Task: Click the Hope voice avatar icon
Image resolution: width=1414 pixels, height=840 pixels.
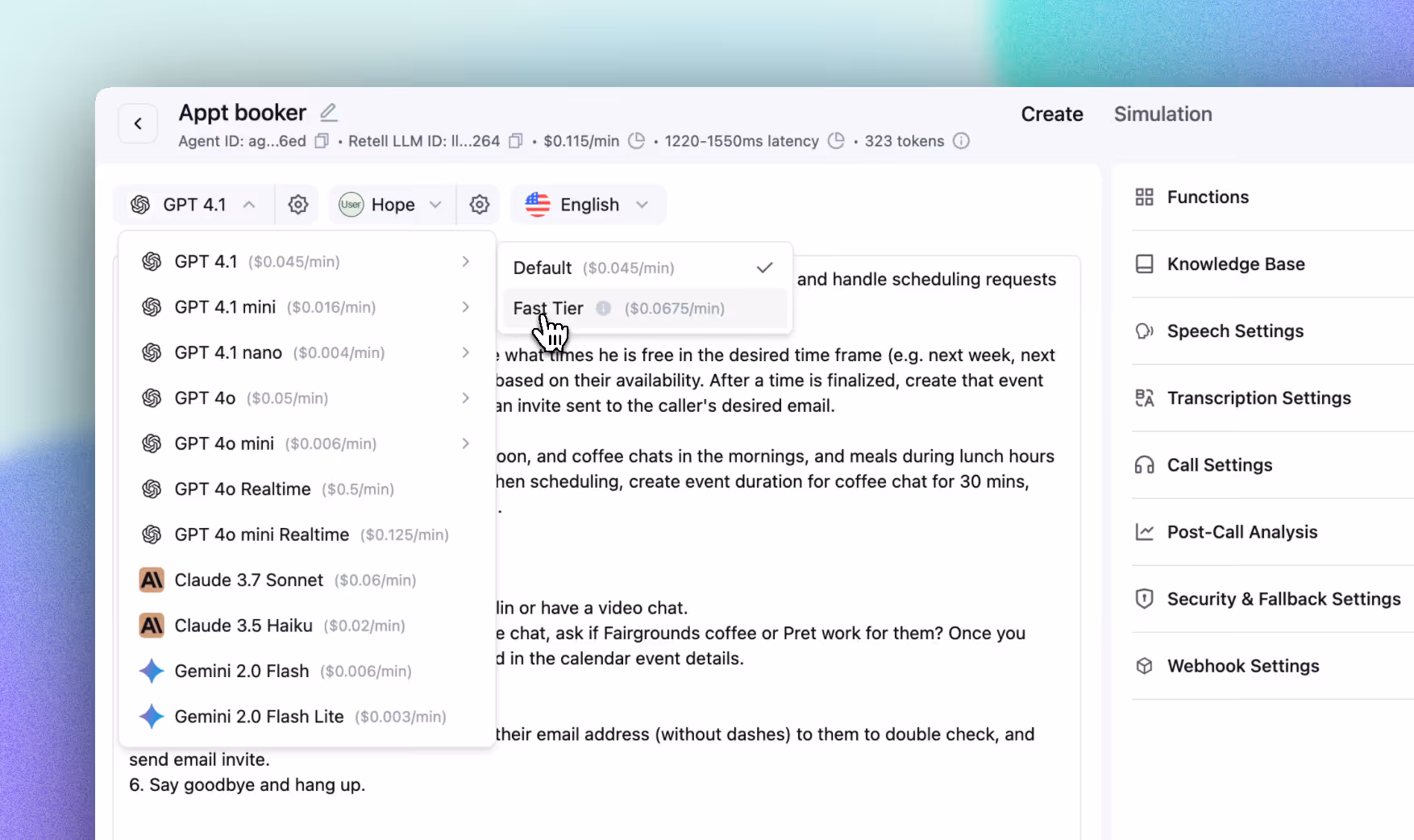Action: (x=351, y=205)
